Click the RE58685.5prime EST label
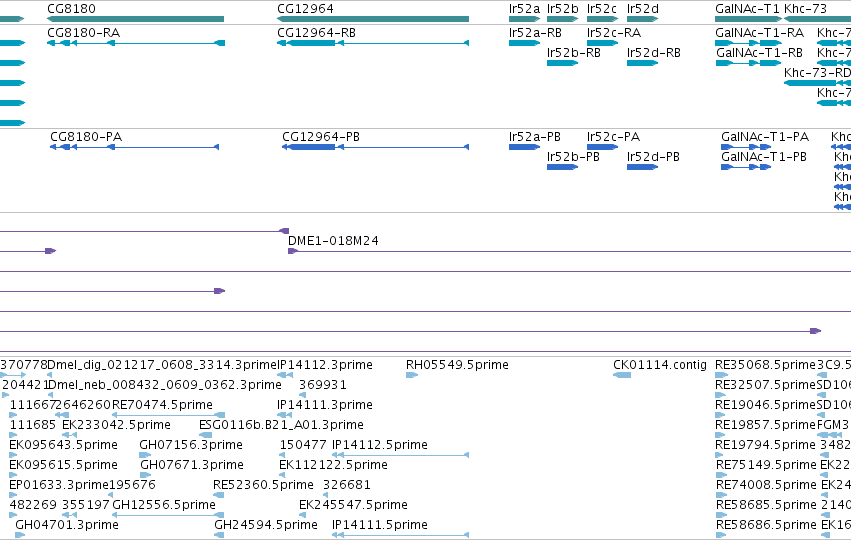Screen dimensions: 851x540 tap(766, 505)
